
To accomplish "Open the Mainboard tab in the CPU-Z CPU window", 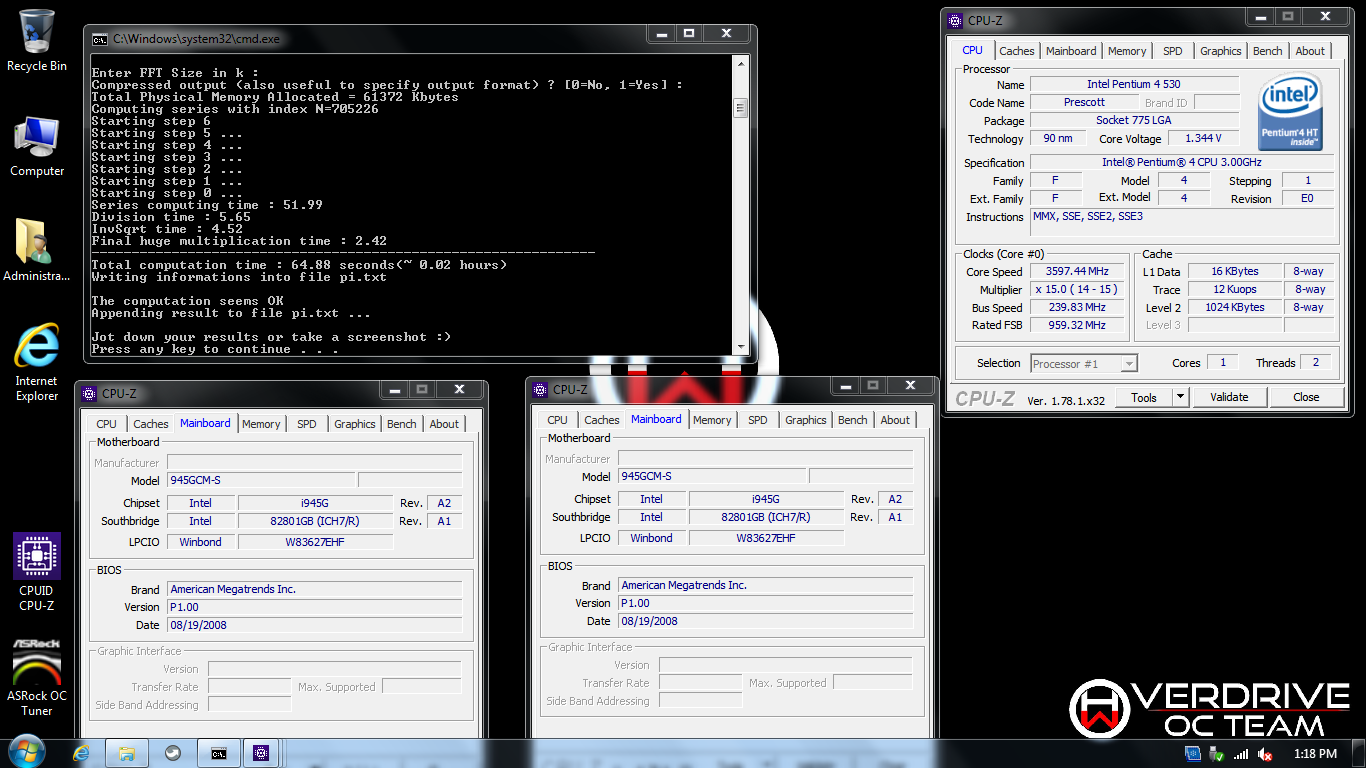I will pos(1071,51).
